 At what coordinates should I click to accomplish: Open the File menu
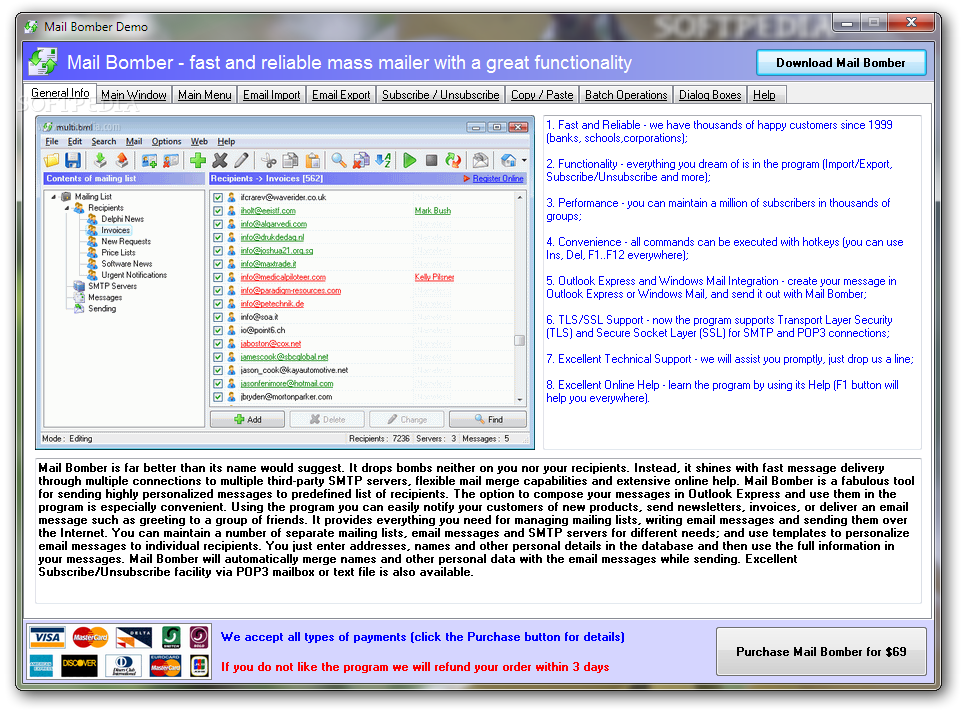tap(52, 142)
